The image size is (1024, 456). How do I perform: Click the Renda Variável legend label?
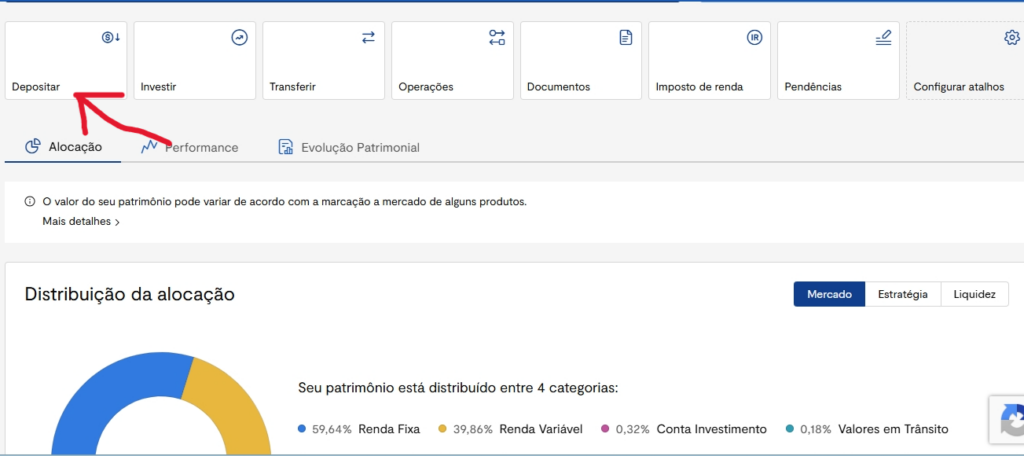click(541, 429)
